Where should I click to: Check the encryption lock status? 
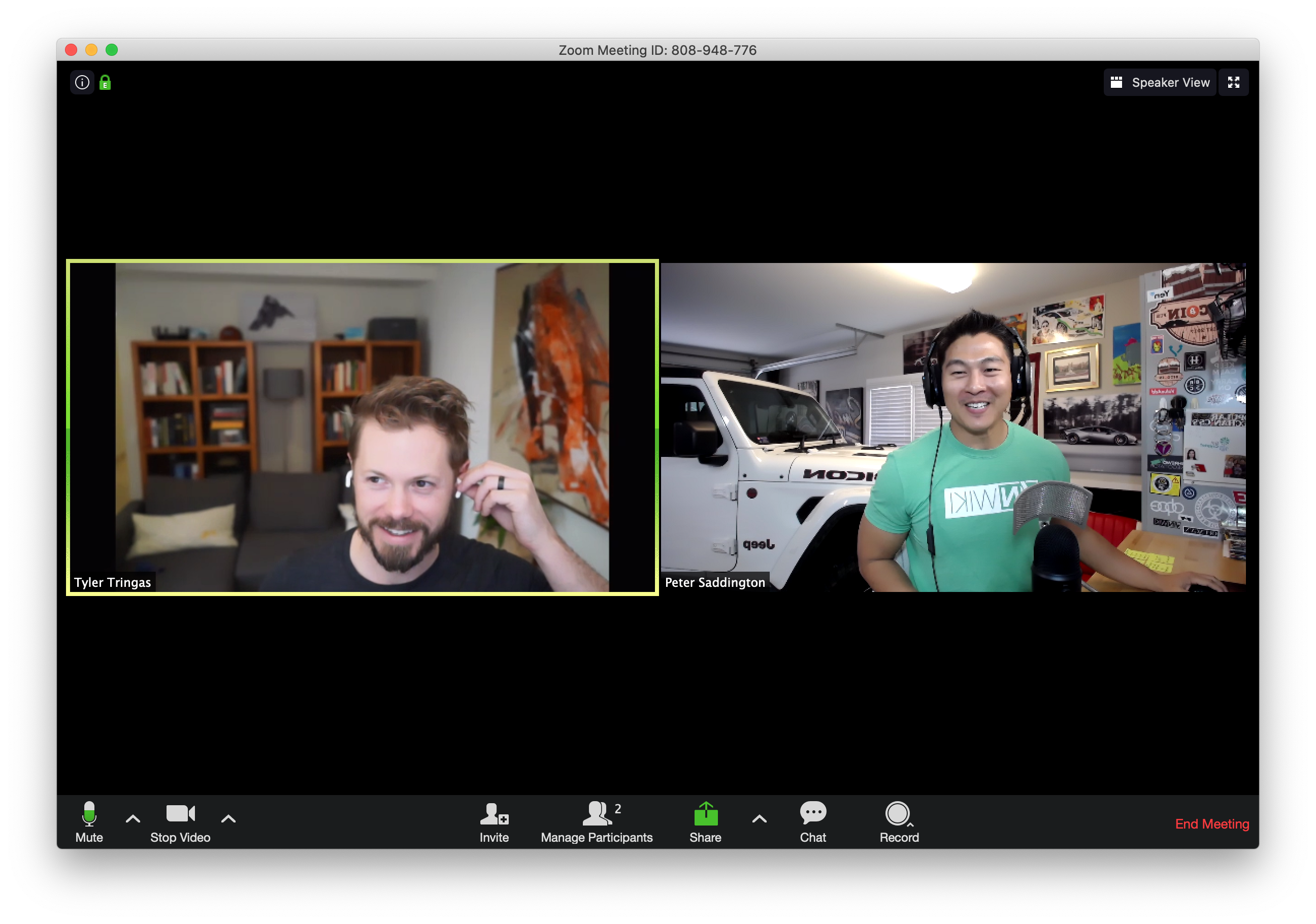(x=105, y=82)
